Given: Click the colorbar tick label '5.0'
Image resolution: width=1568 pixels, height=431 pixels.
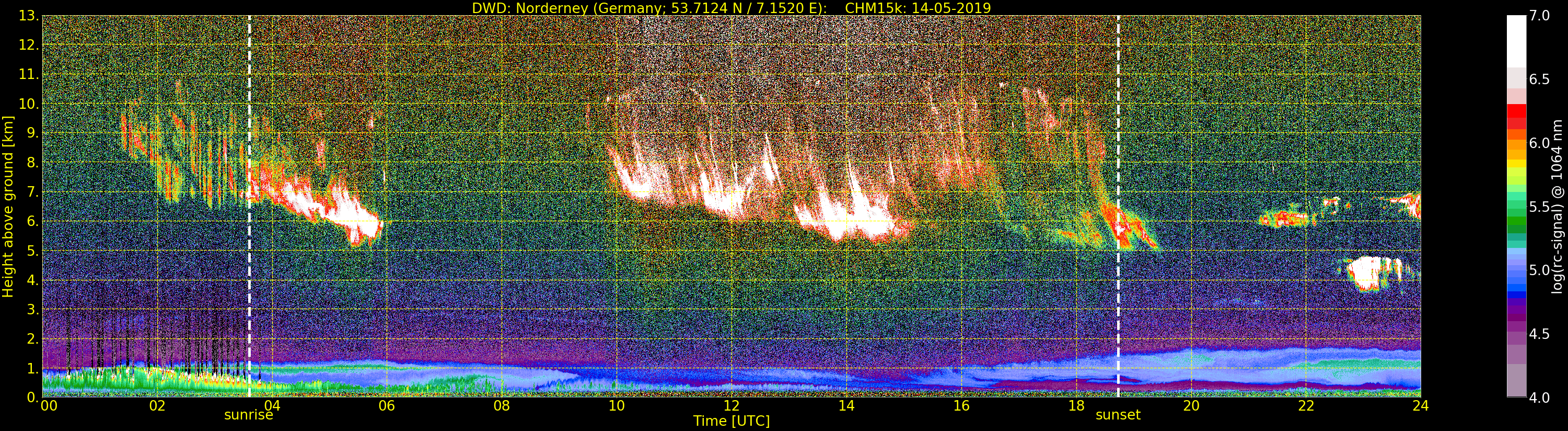Looking at the screenshot, I should 1539,270.
